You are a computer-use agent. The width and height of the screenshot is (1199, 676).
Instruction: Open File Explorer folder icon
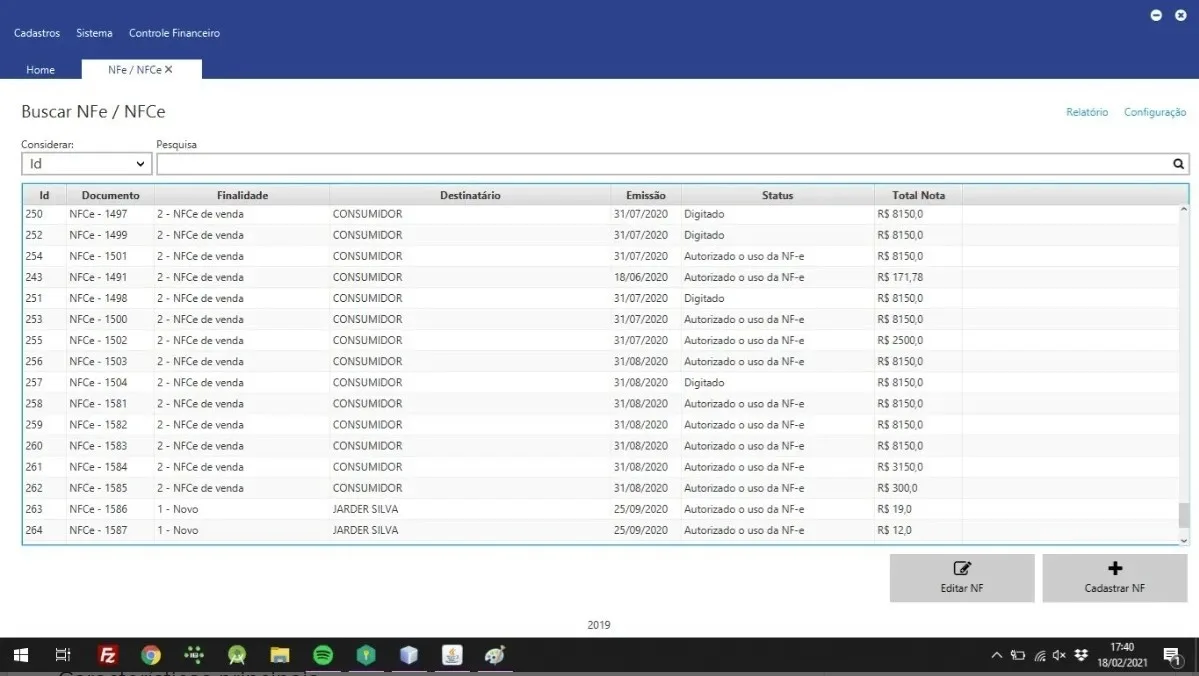(280, 655)
